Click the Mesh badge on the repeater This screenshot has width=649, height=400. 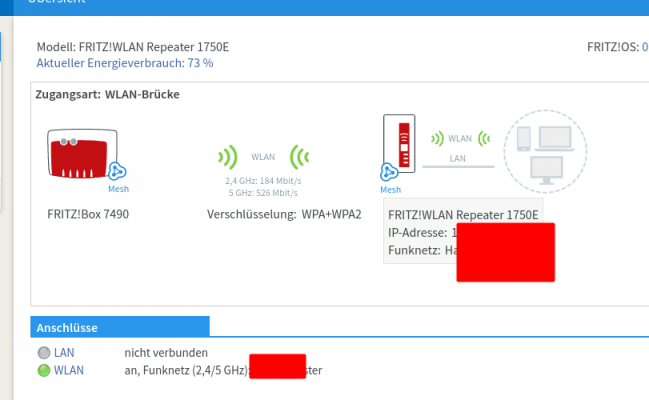tap(389, 172)
